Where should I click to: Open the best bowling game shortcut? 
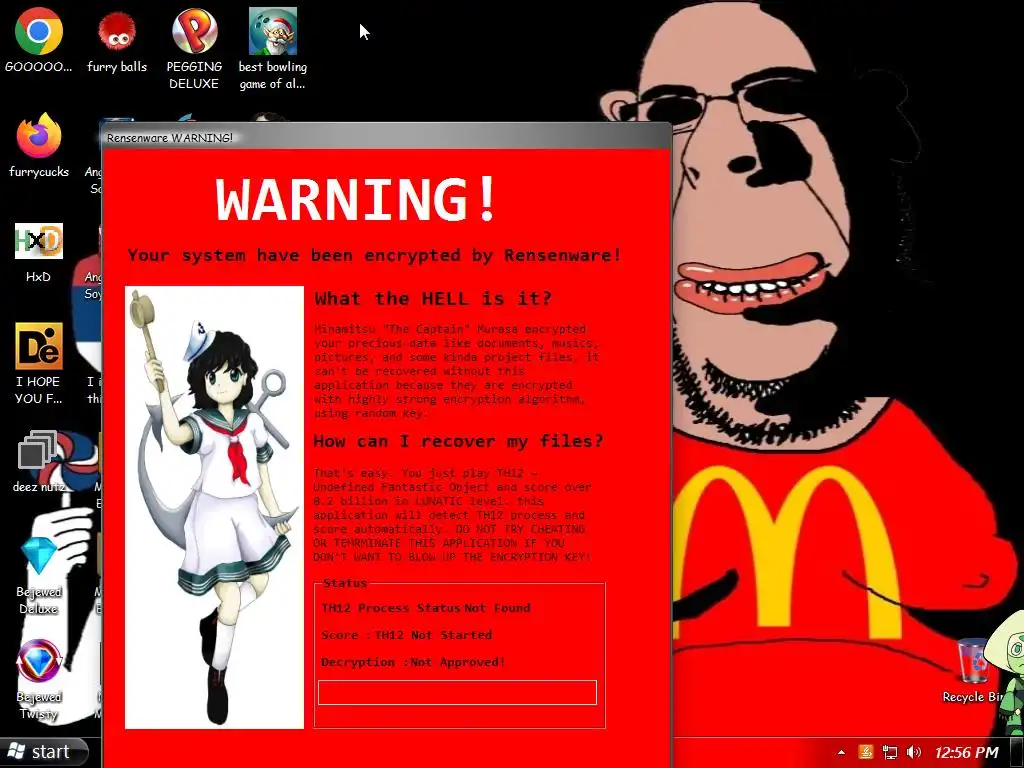[272, 49]
